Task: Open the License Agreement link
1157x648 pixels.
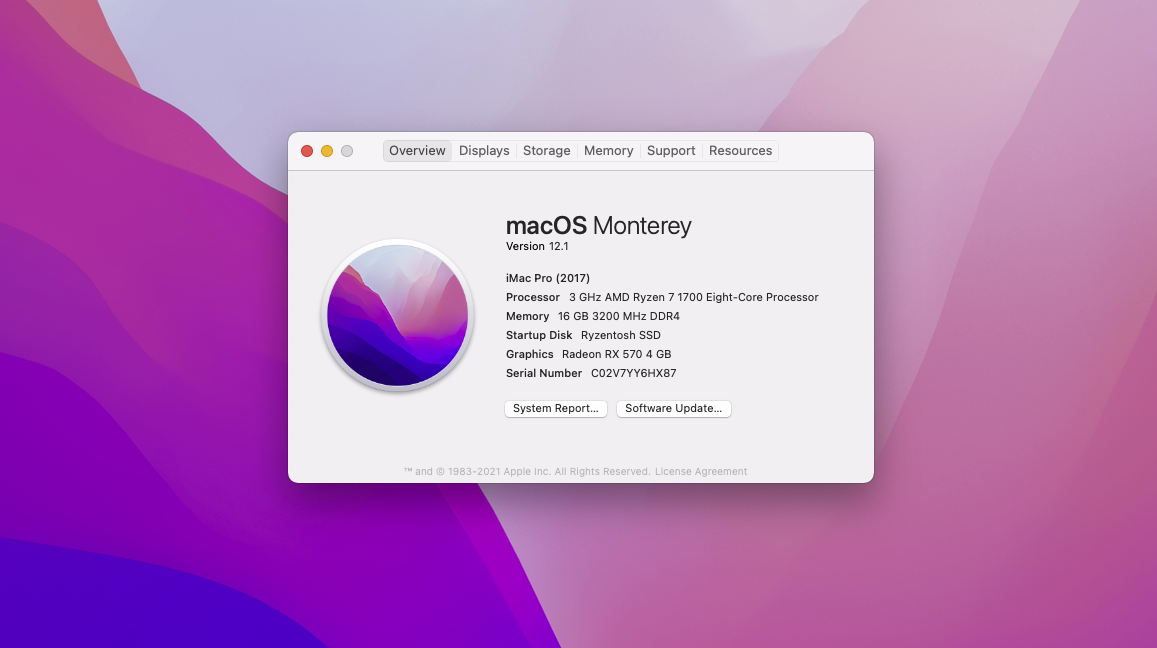Action: (x=701, y=472)
